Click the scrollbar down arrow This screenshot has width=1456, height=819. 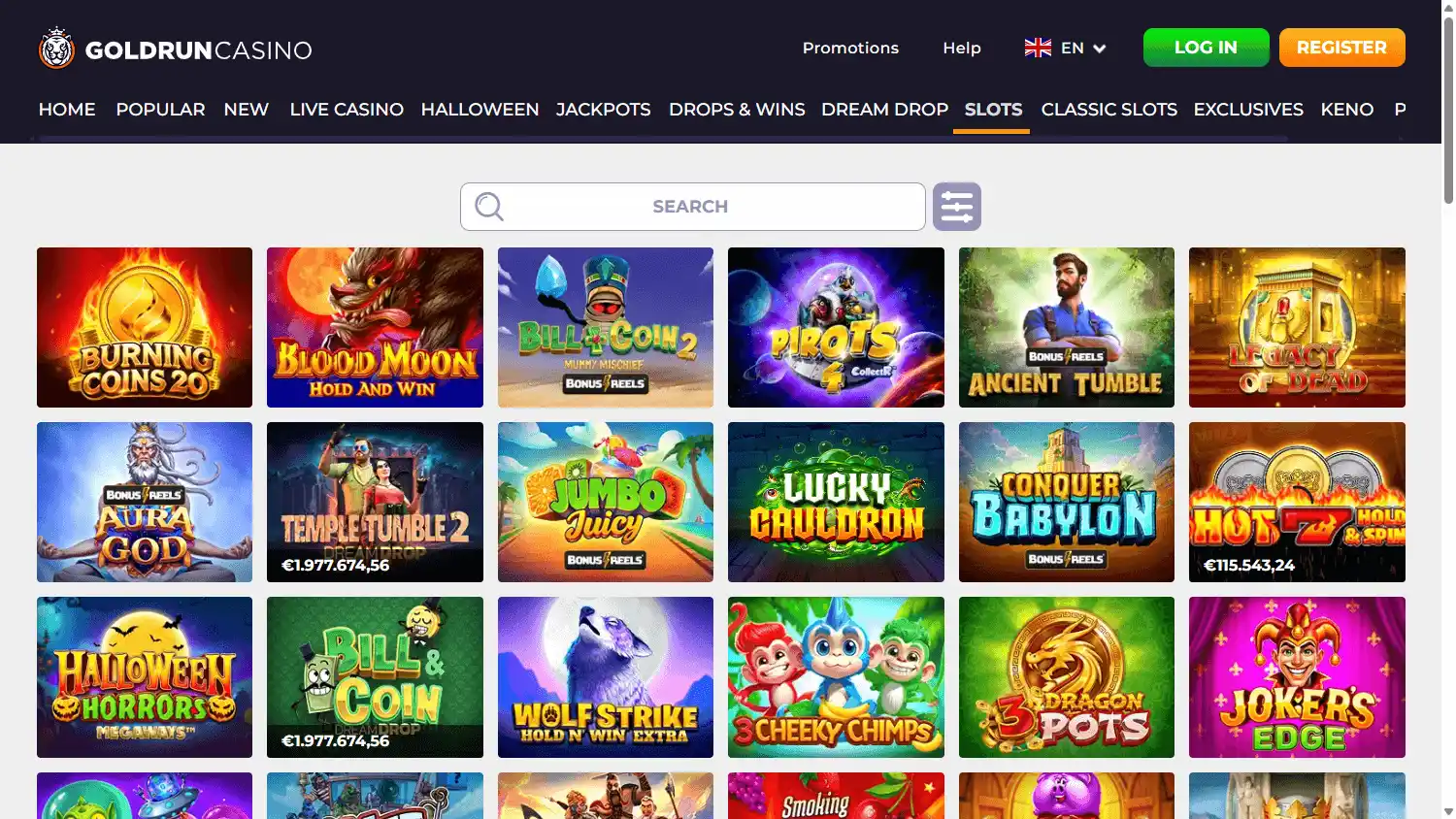pyautogui.click(x=1448, y=810)
